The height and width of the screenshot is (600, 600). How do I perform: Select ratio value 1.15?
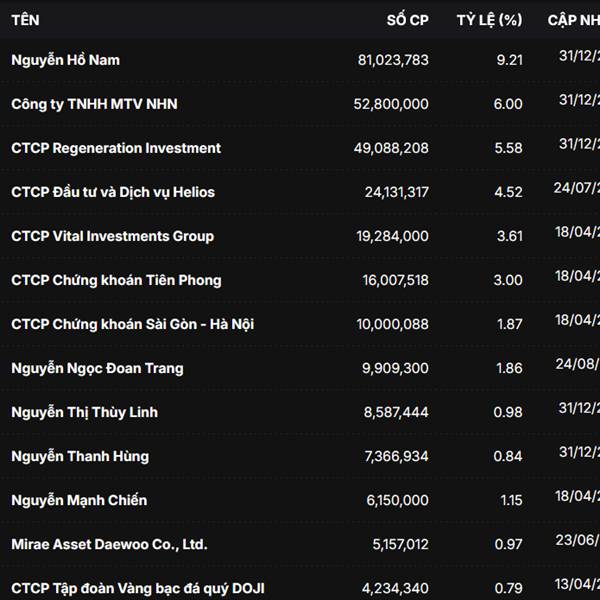click(511, 500)
